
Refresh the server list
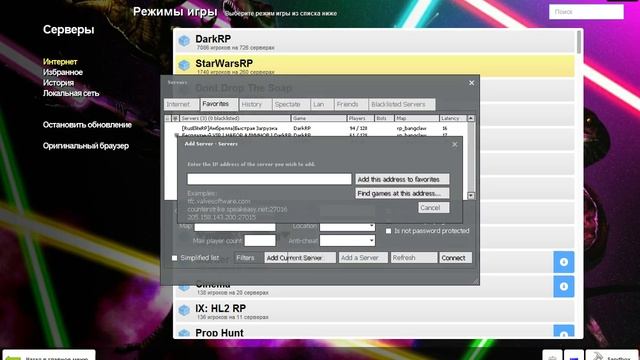point(413,258)
